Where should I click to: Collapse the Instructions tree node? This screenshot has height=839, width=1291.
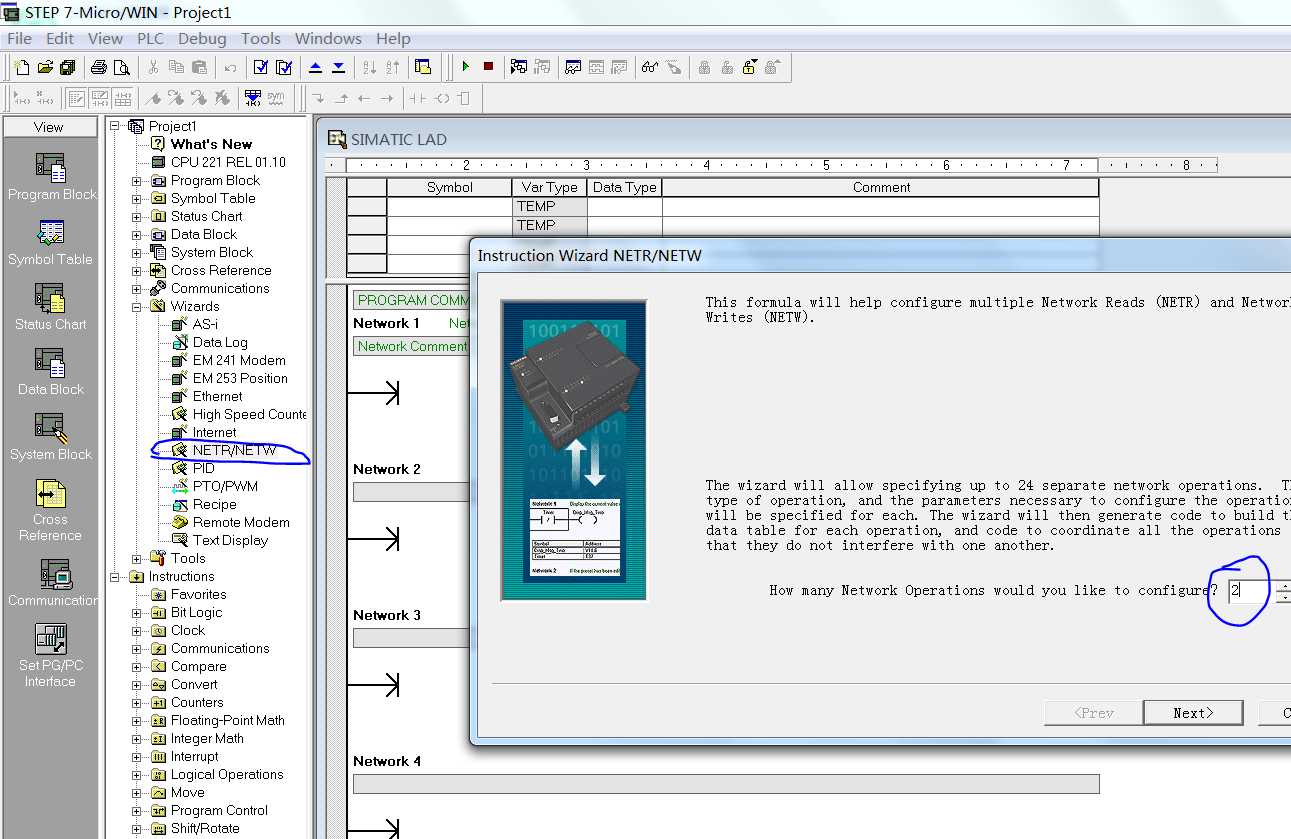point(115,577)
